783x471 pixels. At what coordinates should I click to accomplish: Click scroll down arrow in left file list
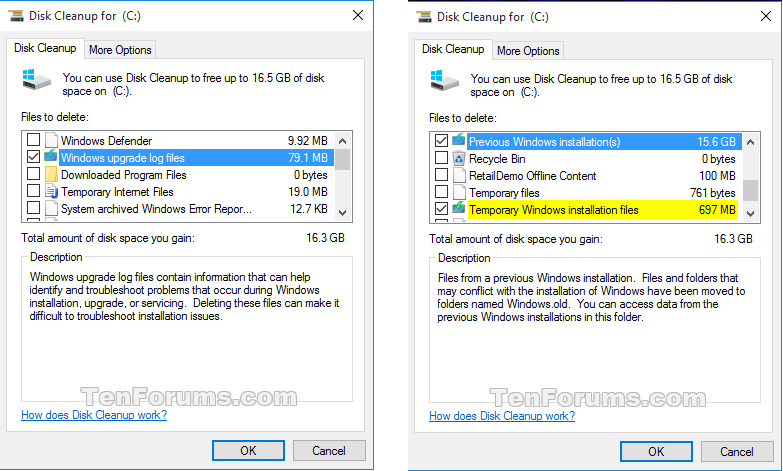[343, 212]
